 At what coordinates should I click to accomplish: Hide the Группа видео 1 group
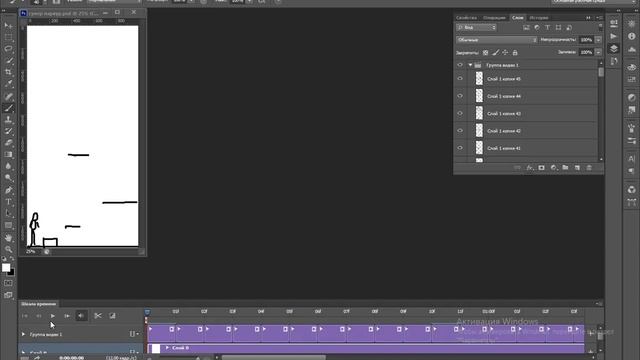pos(460,65)
